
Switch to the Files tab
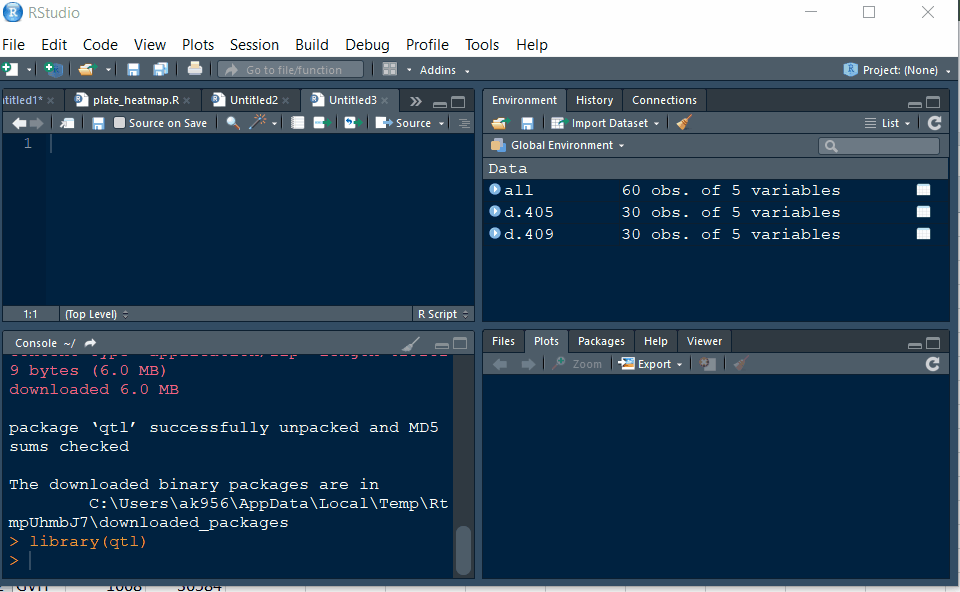click(503, 341)
